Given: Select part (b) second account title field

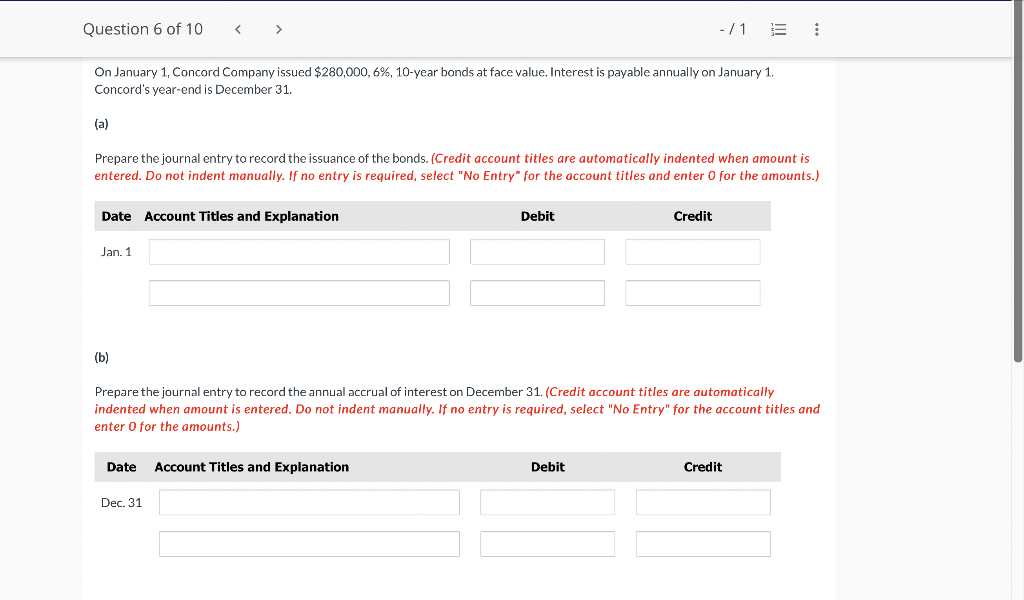Looking at the screenshot, I should (308, 543).
